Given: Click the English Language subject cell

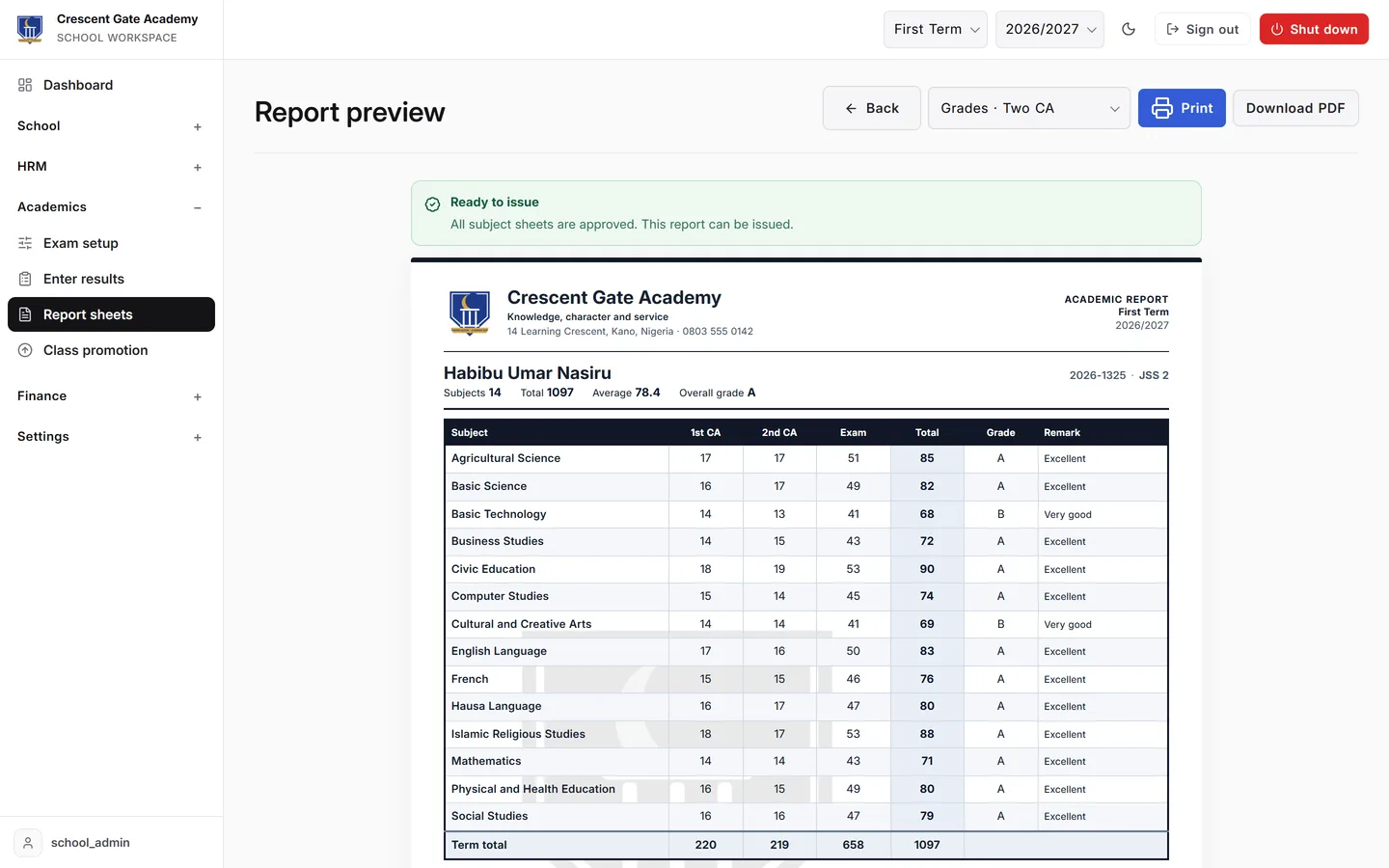Looking at the screenshot, I should click(x=557, y=651).
